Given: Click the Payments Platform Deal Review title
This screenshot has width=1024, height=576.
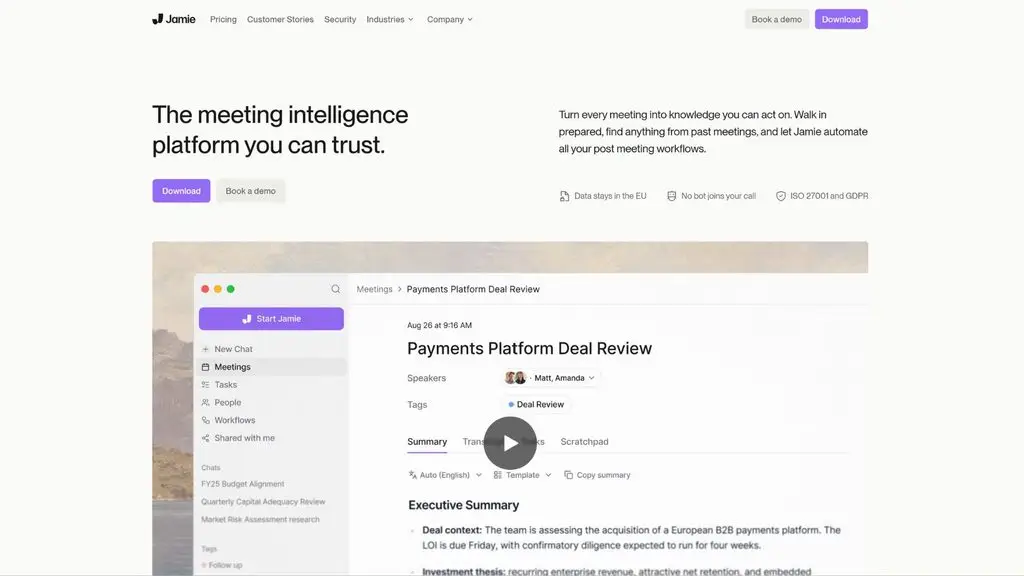Looking at the screenshot, I should click(530, 348).
